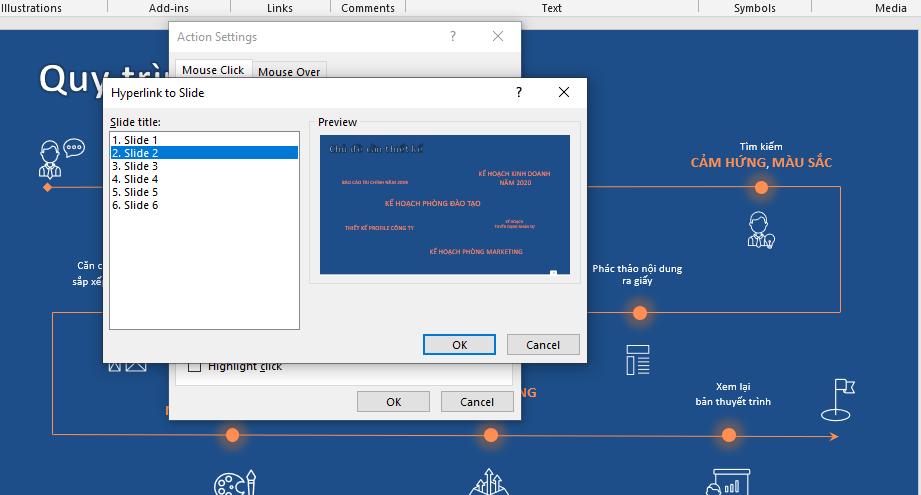Open the Symbols ribbon group
The image size is (921, 495).
755,8
